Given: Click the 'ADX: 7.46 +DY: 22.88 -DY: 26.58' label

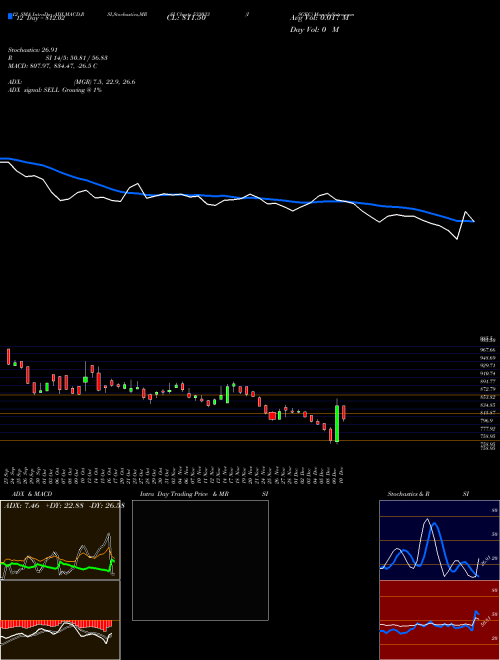Looking at the screenshot, I should 64,506.
